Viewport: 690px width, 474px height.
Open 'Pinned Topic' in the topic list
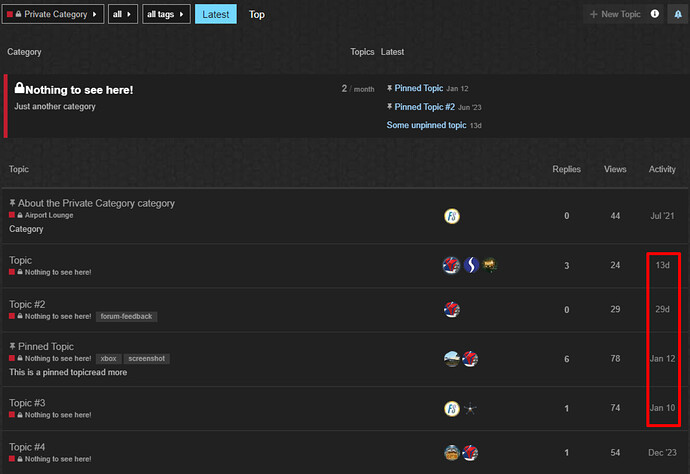point(46,346)
